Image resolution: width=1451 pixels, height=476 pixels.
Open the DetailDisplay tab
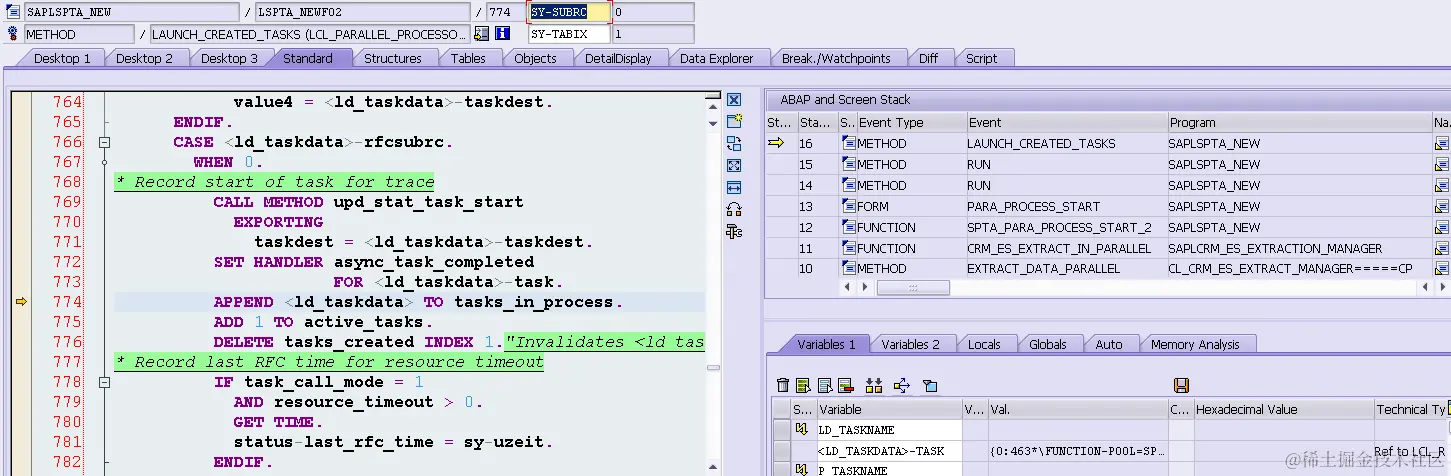(x=618, y=58)
